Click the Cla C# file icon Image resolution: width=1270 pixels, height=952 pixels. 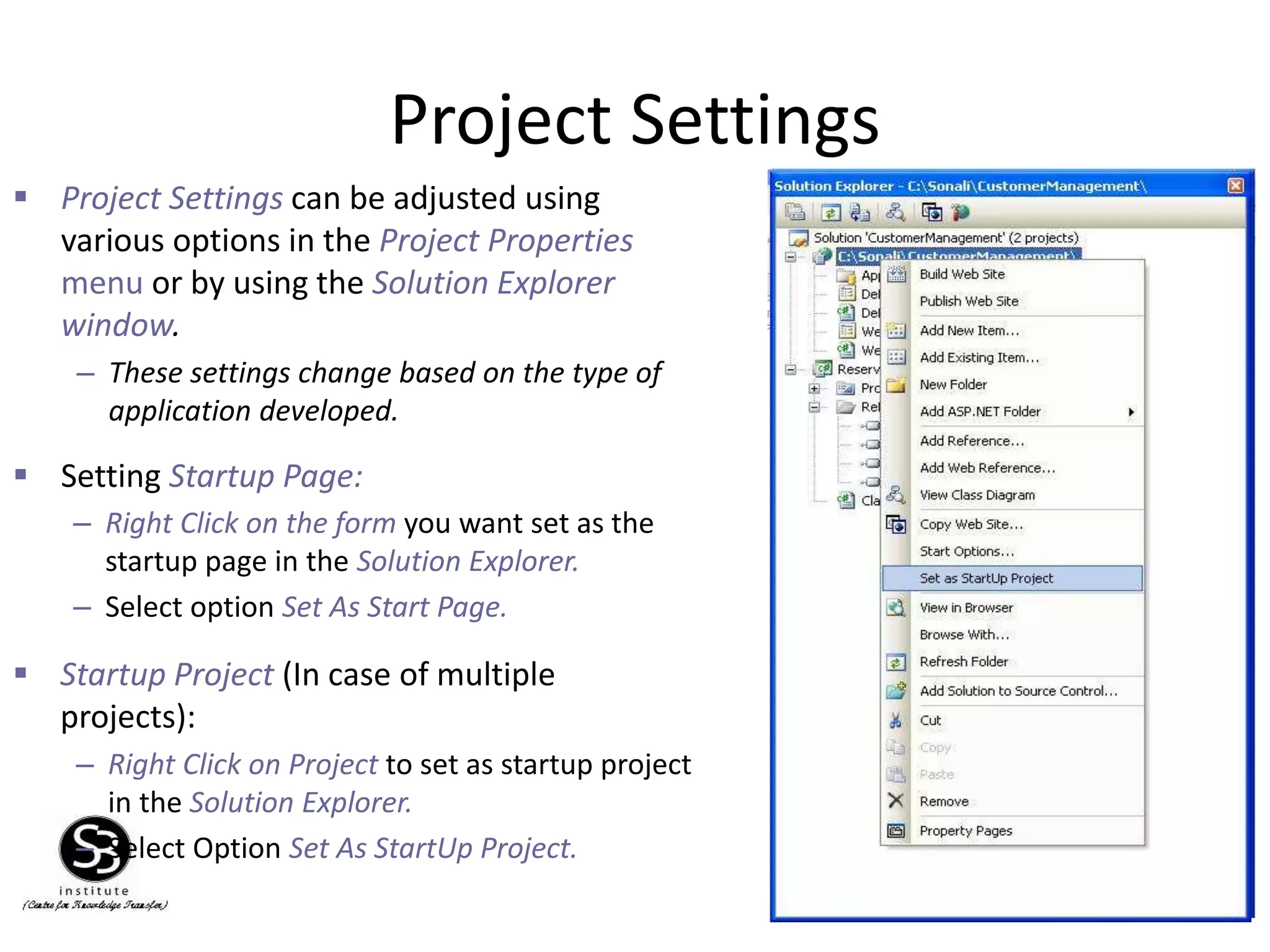coord(846,500)
